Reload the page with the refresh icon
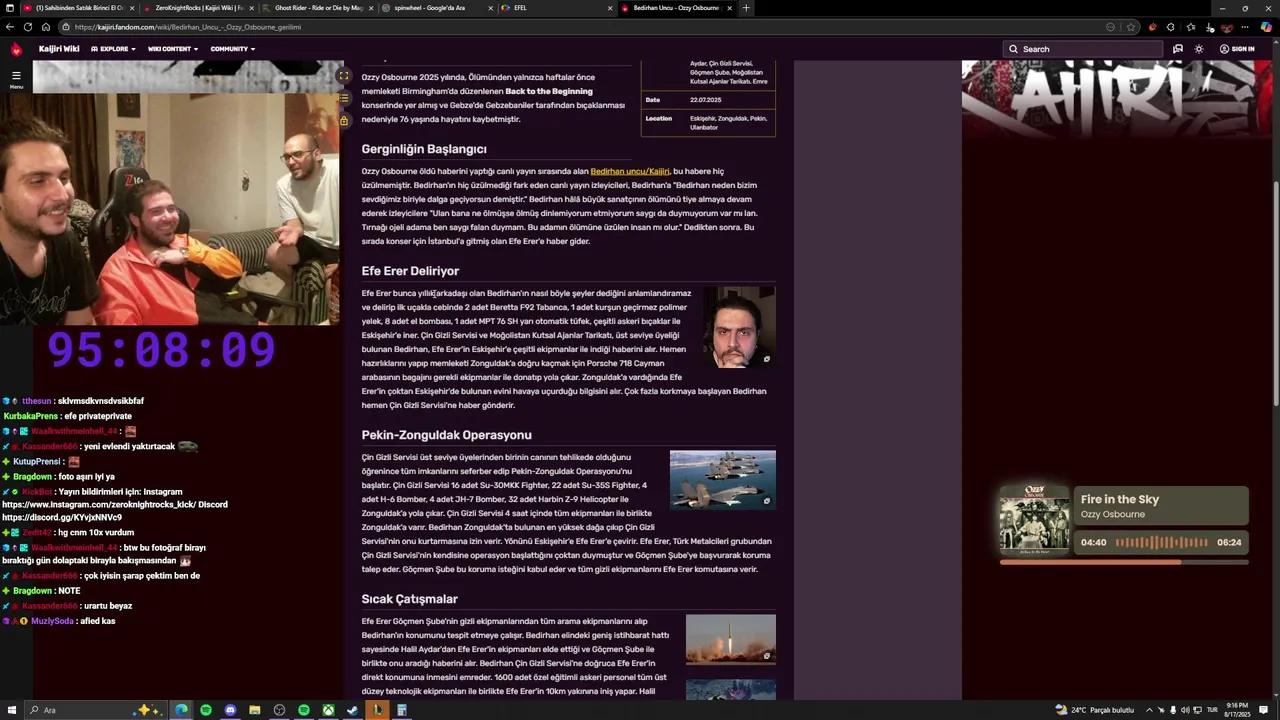Image resolution: width=1280 pixels, height=720 pixels. [x=28, y=27]
